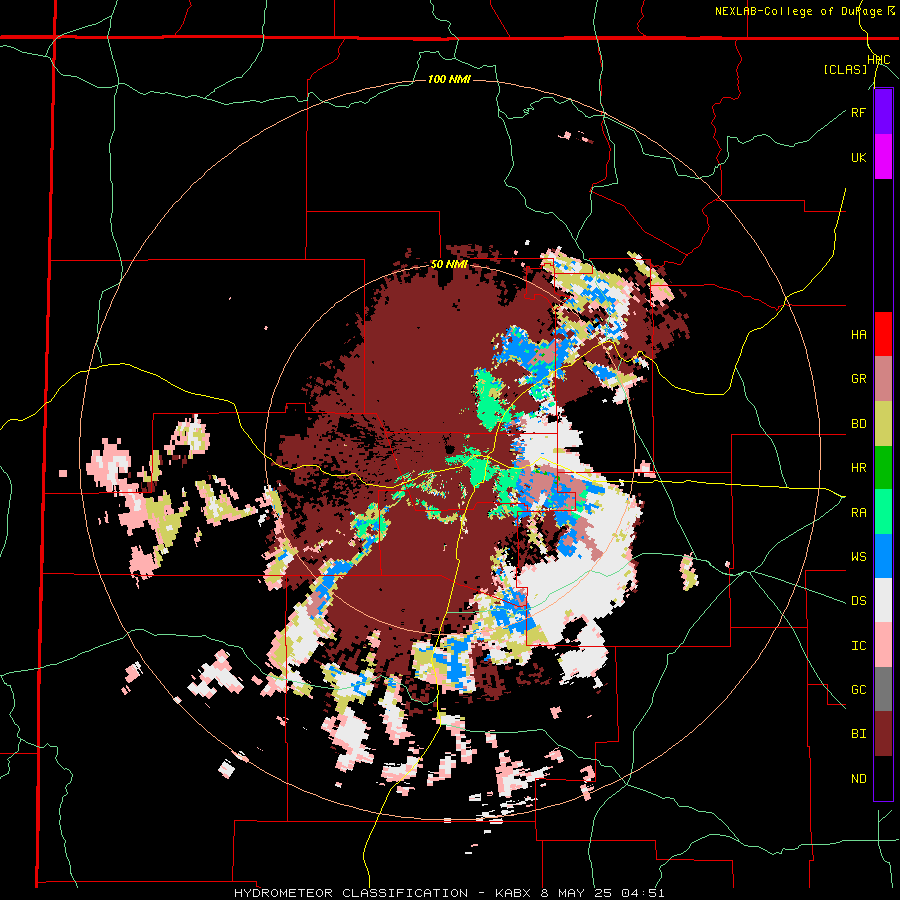Click the RF purple legend swatch
This screenshot has width=900, height=900.
[883, 112]
